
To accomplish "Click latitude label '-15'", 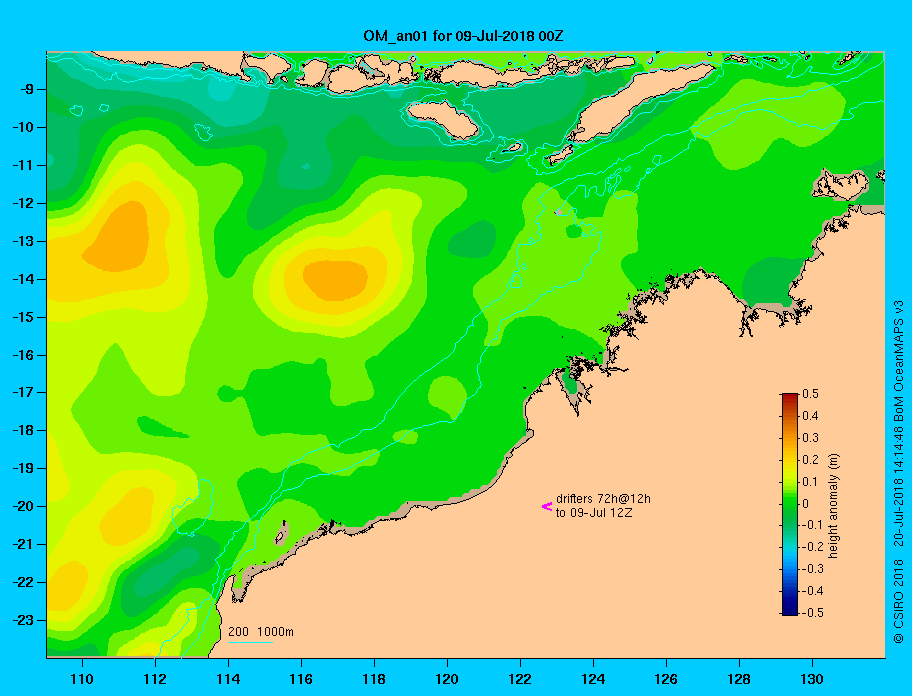I will [x=23, y=317].
